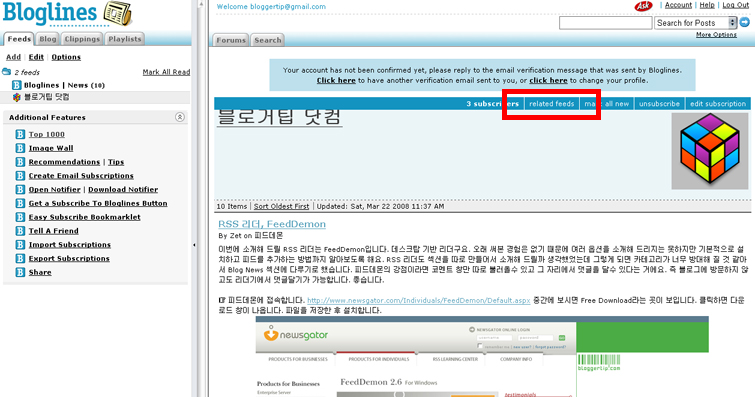
Task: Click the Download Notifier link
Action: pos(123,189)
